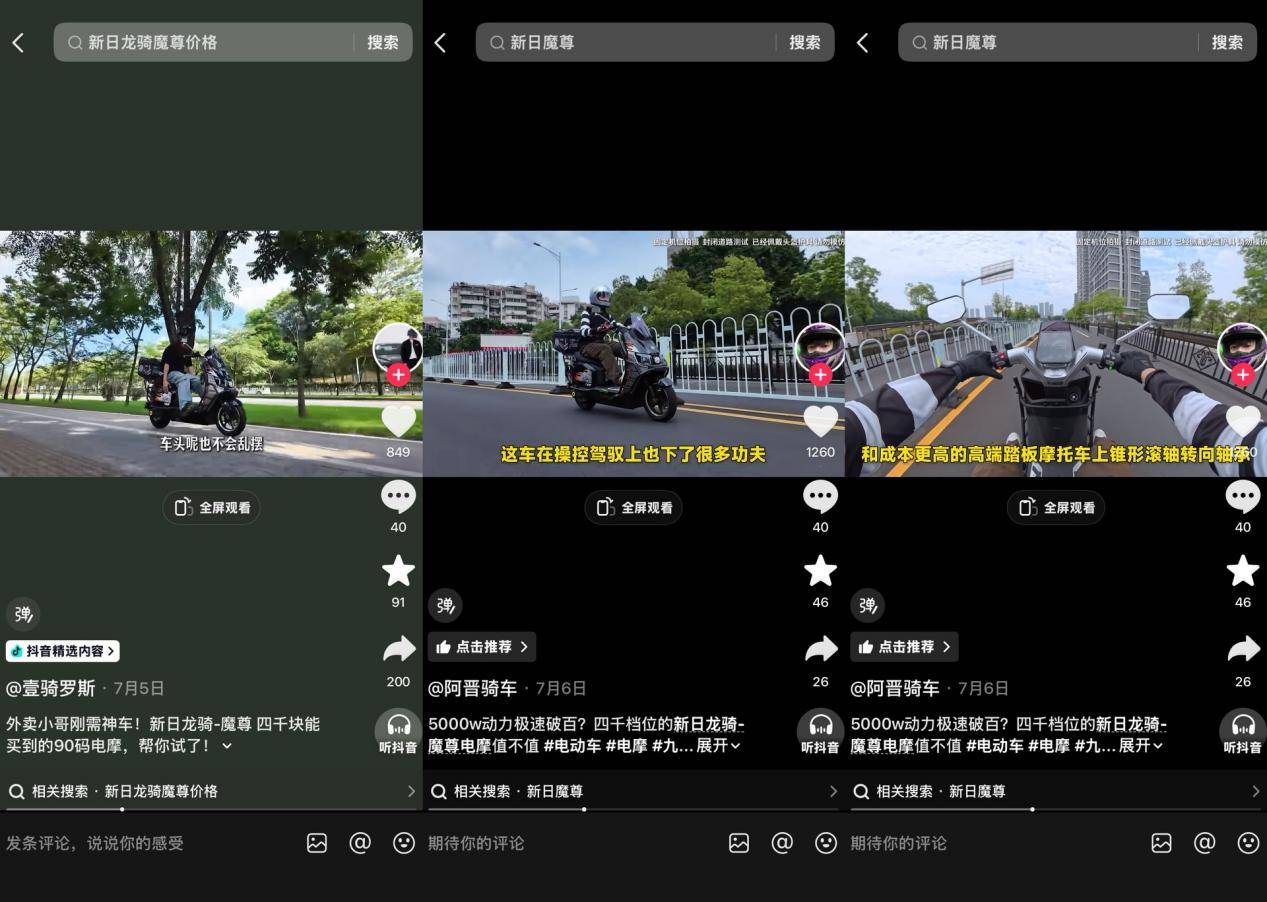Open comments in the middle screenshot

pos(820,497)
